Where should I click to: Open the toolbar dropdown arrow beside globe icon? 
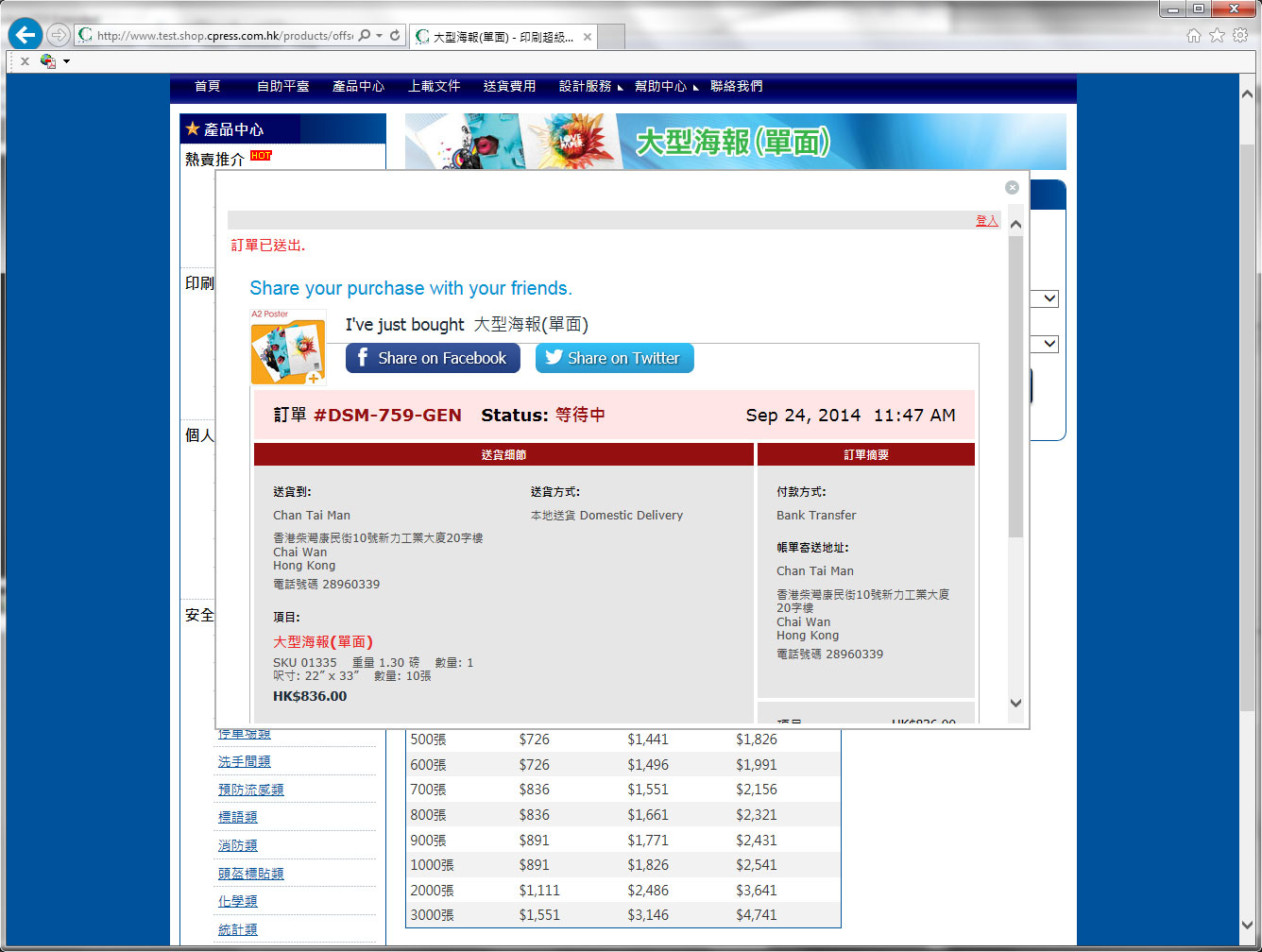[66, 61]
